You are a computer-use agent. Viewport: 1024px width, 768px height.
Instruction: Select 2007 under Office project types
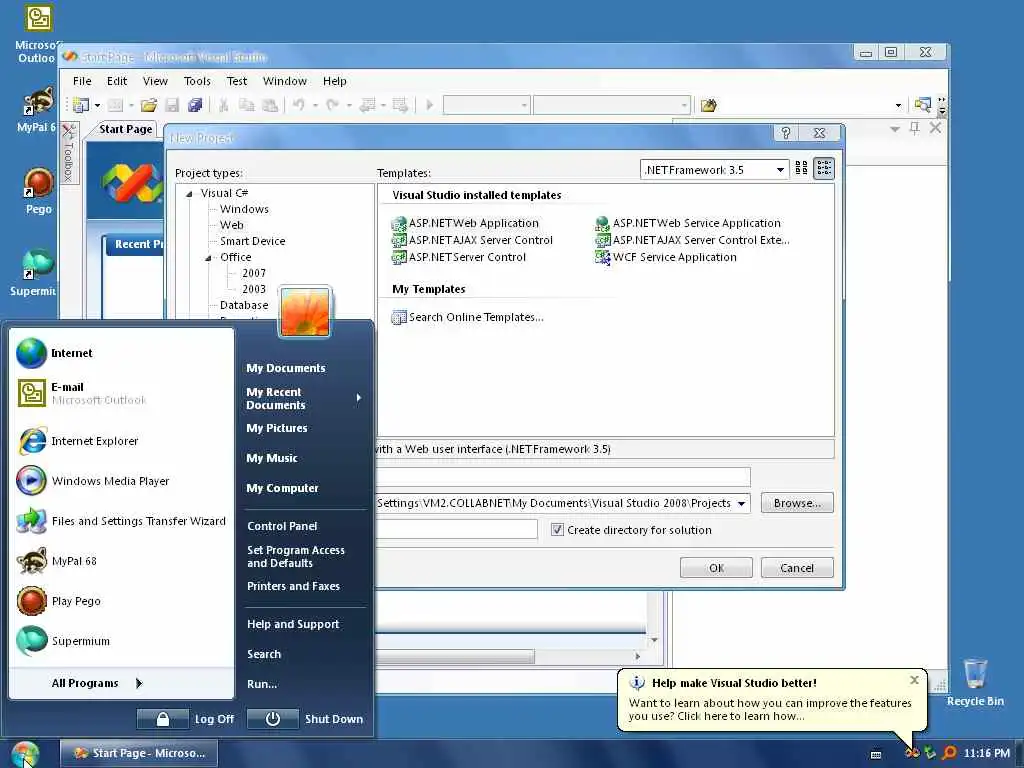(254, 273)
